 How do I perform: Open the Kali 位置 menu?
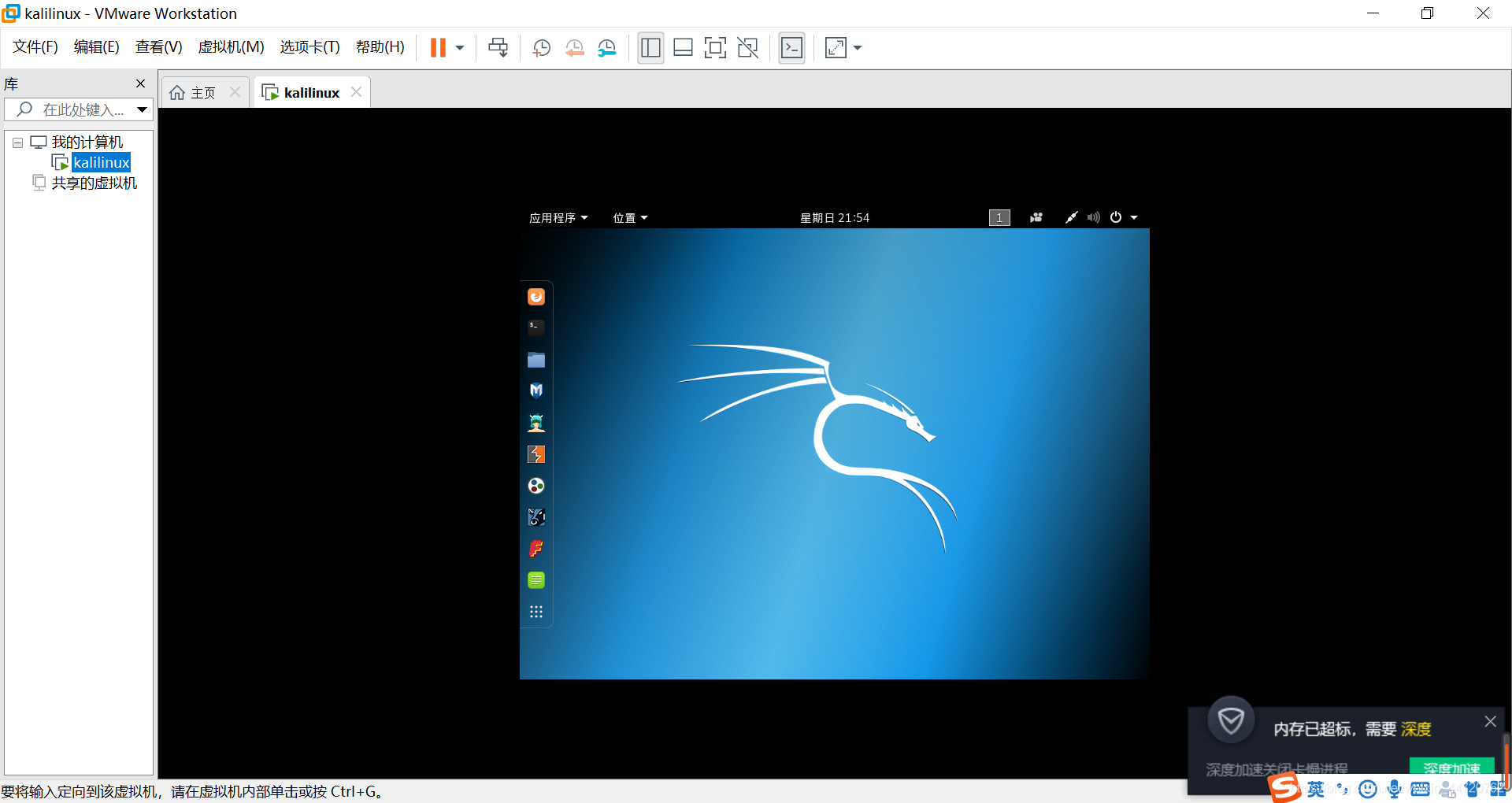630,218
